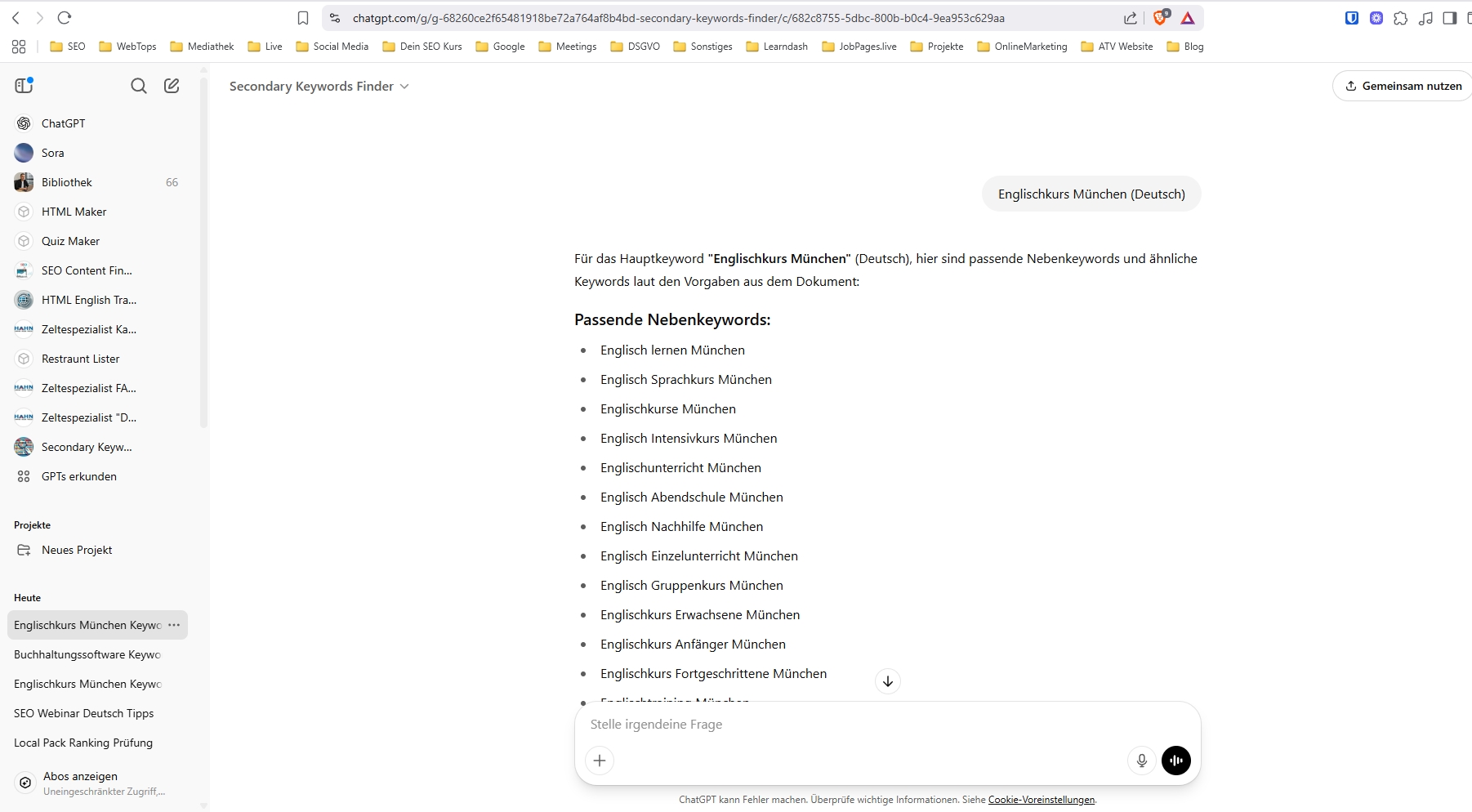Open Brave Shields lion icon

tap(1160, 18)
